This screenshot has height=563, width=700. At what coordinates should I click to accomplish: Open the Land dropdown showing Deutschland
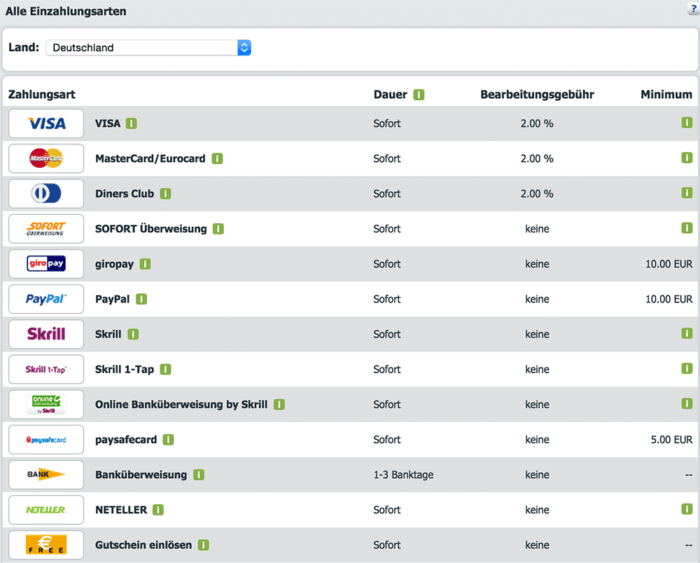click(148, 48)
